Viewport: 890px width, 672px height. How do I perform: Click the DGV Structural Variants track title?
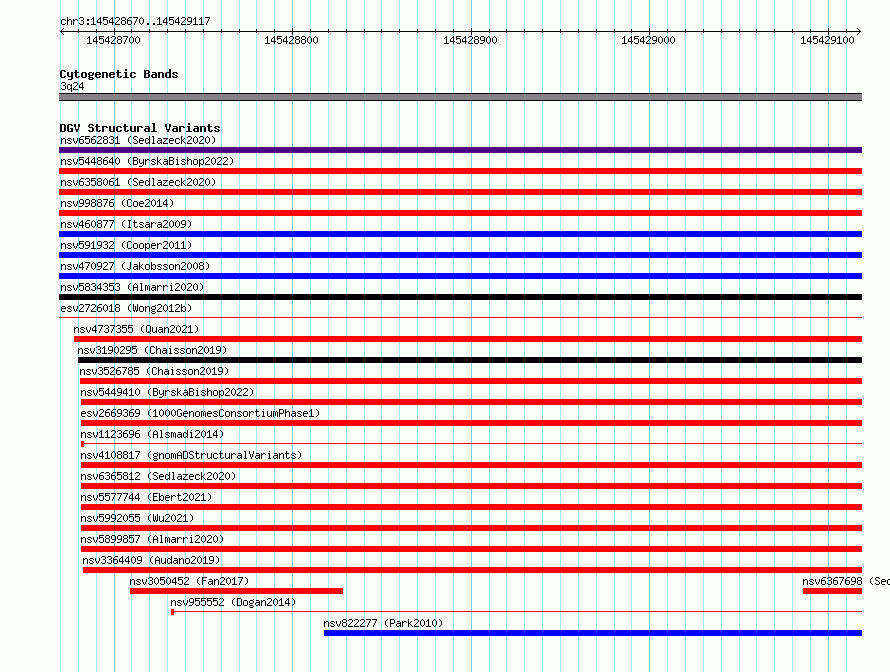[x=140, y=128]
